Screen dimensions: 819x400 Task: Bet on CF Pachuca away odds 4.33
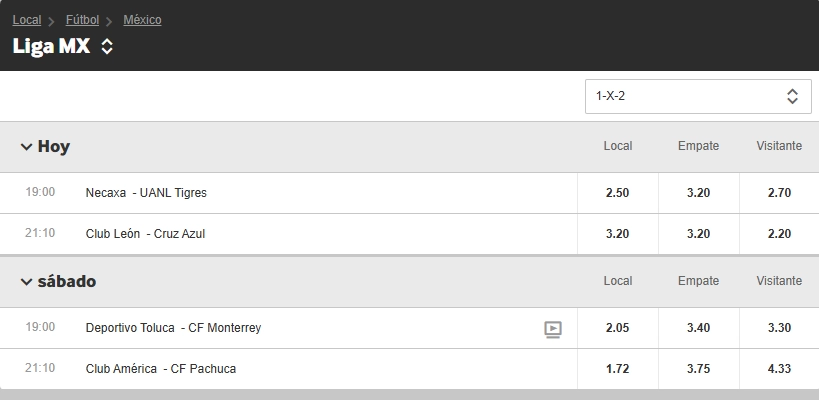pos(779,369)
